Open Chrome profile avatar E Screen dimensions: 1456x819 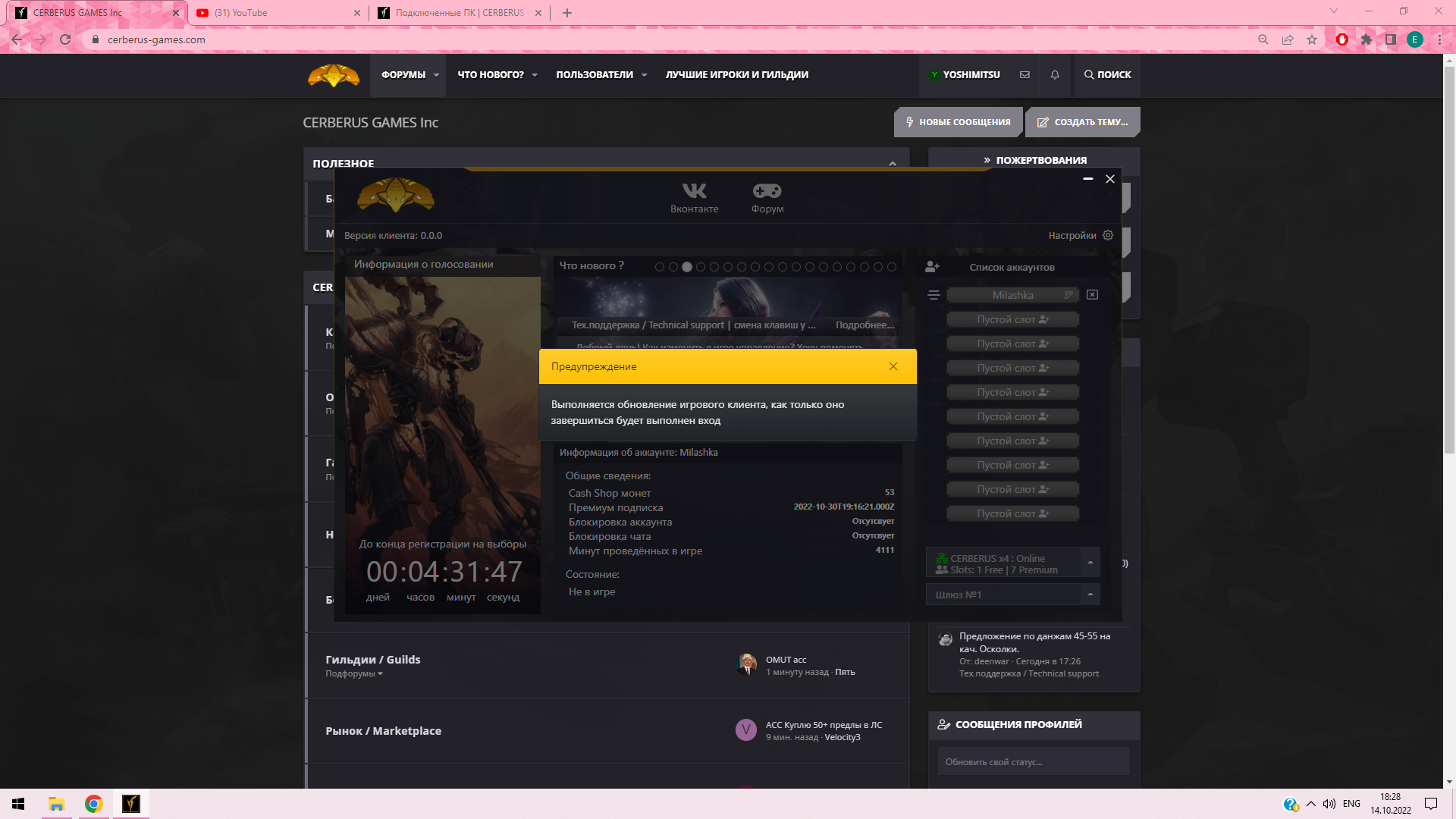1415,39
